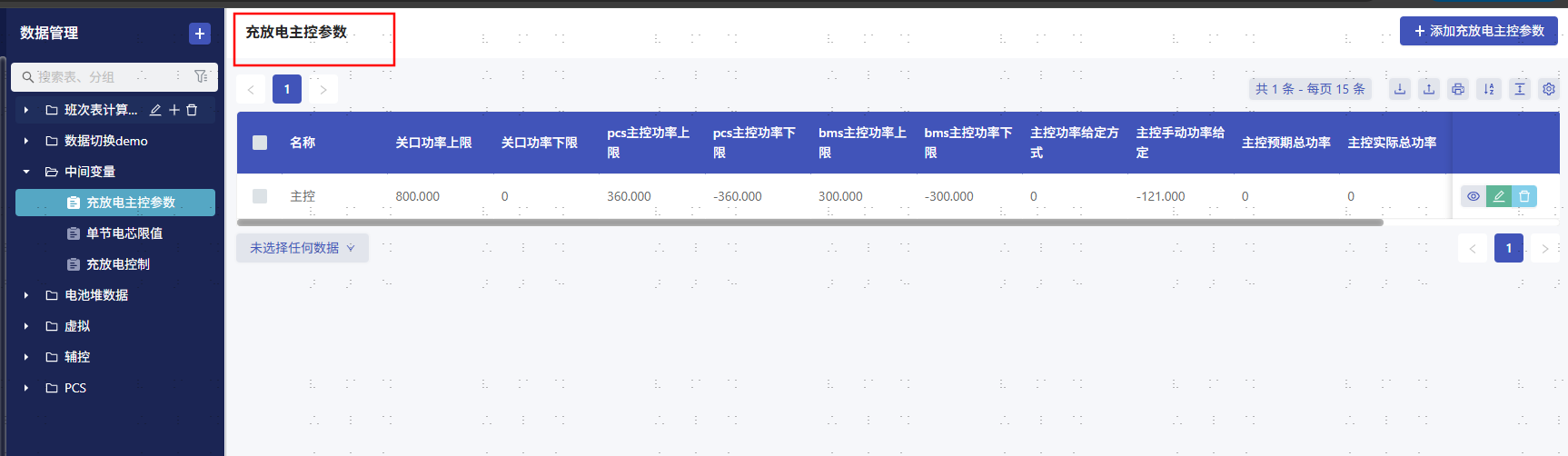The width and height of the screenshot is (1568, 456).
Task: Click the clipboard icon of 单节电芯限值
Action: 74,233
